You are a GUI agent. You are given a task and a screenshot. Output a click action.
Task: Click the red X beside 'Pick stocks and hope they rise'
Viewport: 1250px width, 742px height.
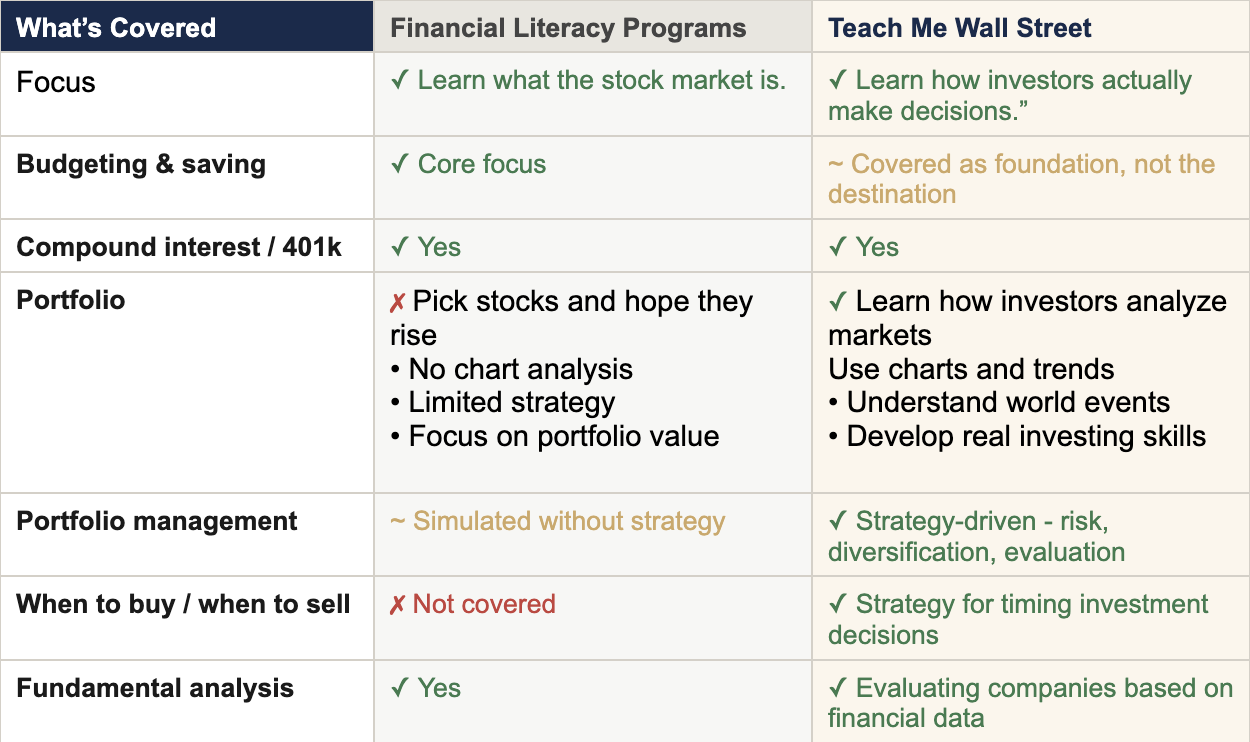[x=398, y=303]
